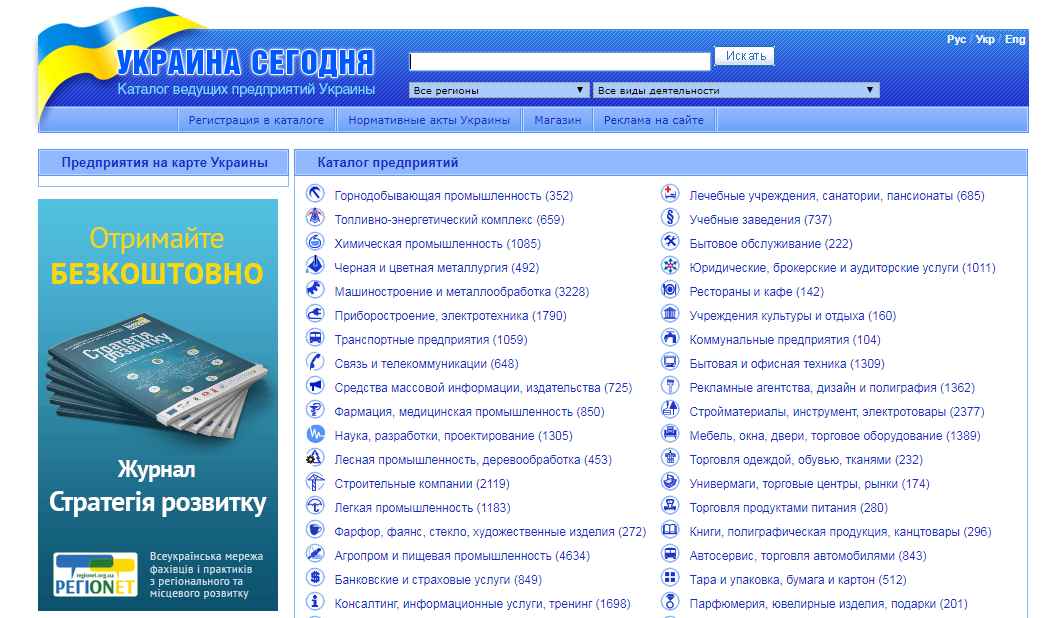Viewport: 1062px width, 618px height.
Task: Click the books and stationery open-book icon
Action: click(670, 530)
